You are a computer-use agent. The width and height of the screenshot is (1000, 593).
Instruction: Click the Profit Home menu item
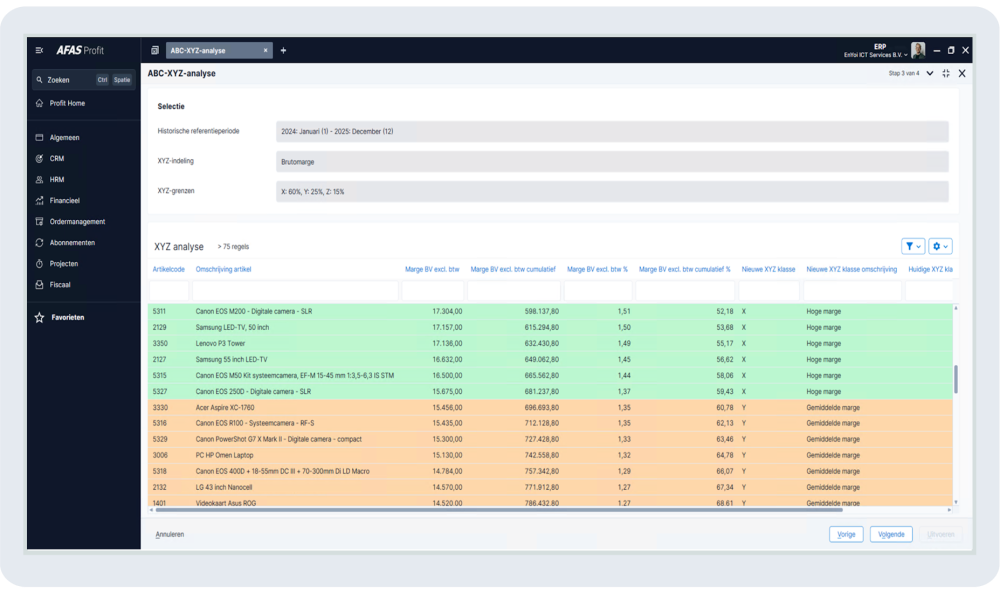[67, 103]
